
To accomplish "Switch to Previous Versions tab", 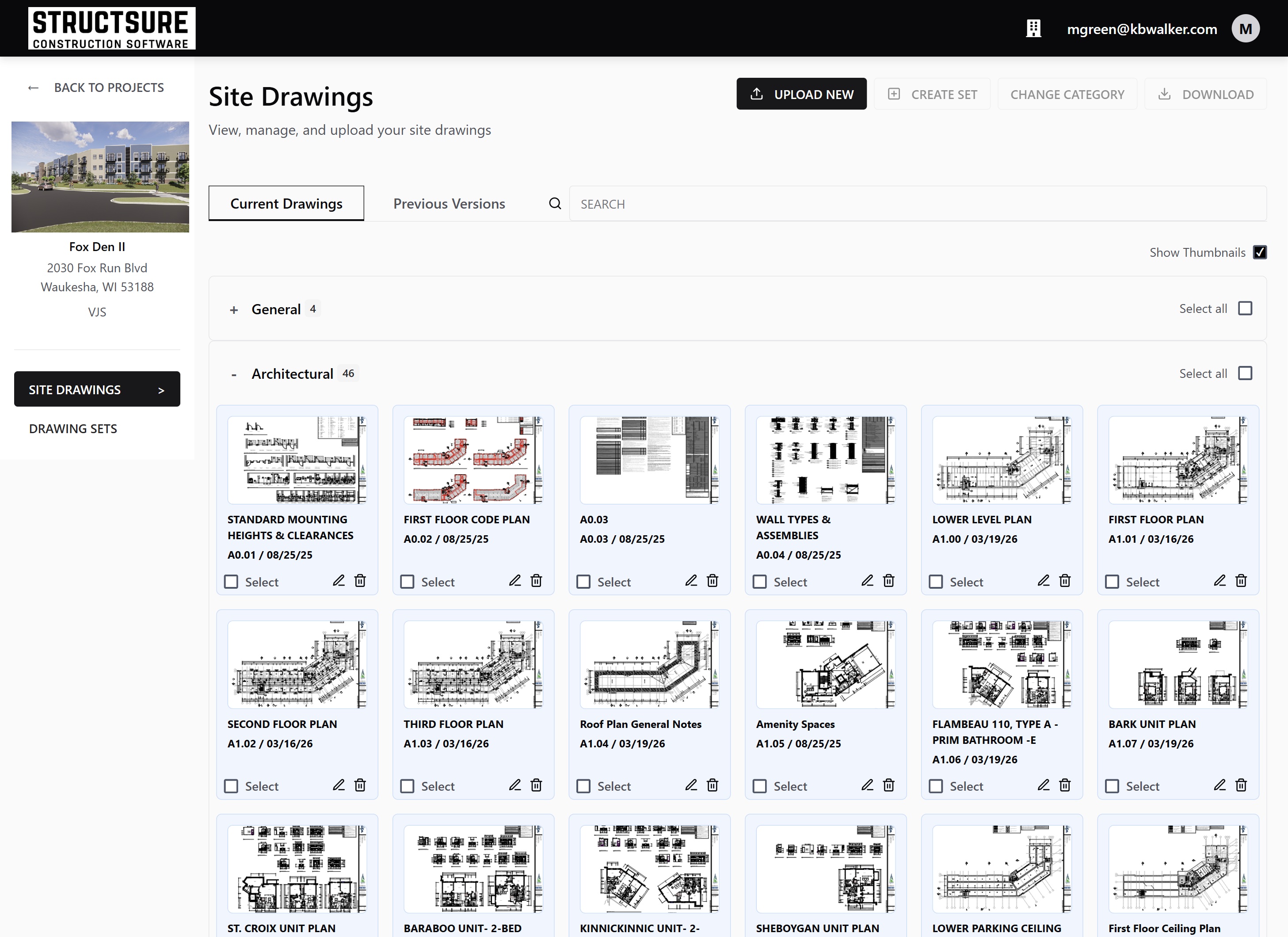I will pos(449,203).
